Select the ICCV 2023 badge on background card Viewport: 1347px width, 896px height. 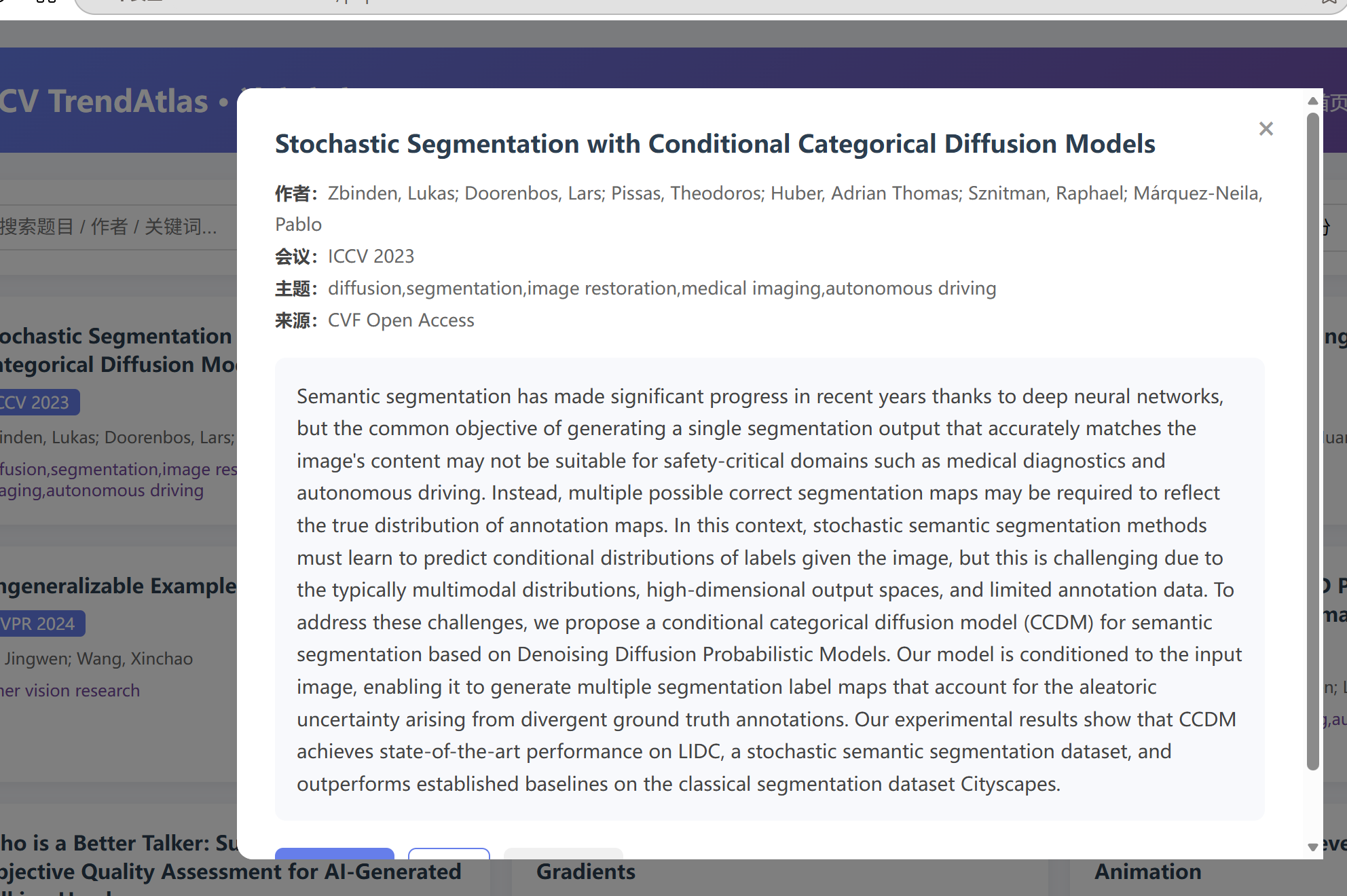[x=39, y=403]
